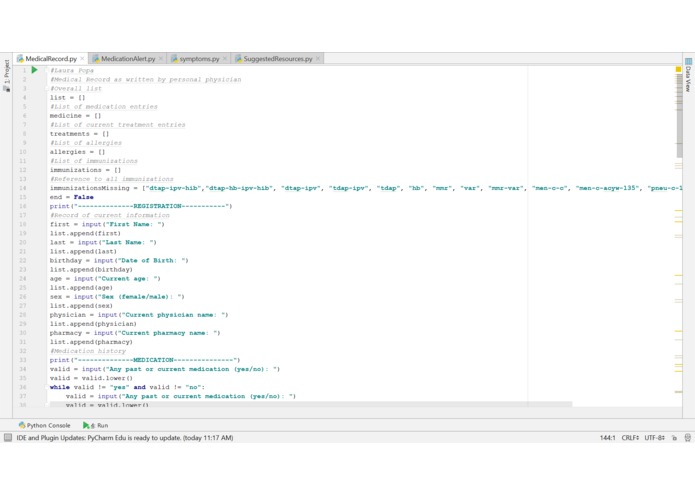Open the Data View side panel
695x494 pixels.
pyautogui.click(x=688, y=75)
